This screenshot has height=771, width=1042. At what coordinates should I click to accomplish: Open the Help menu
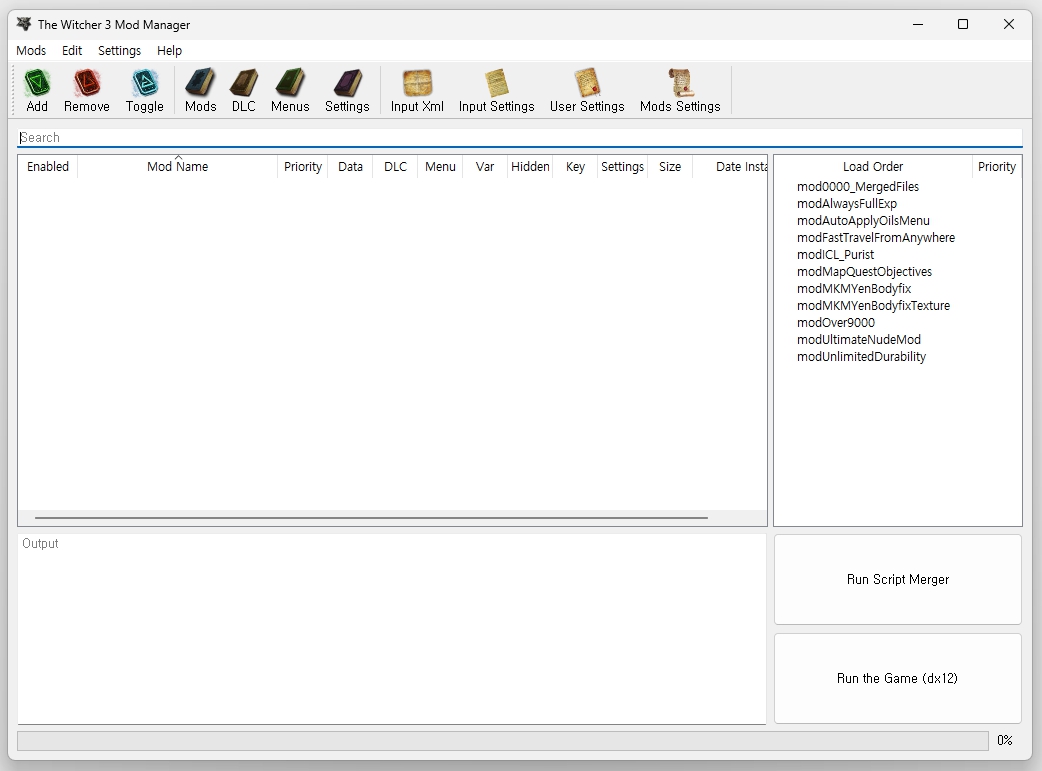[169, 50]
